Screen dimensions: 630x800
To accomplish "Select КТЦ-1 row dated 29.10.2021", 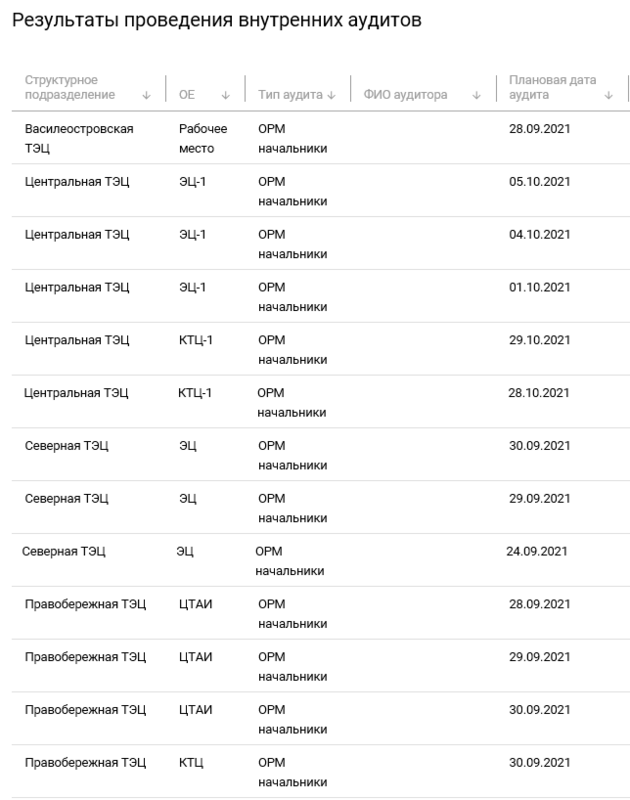I will pos(321,349).
